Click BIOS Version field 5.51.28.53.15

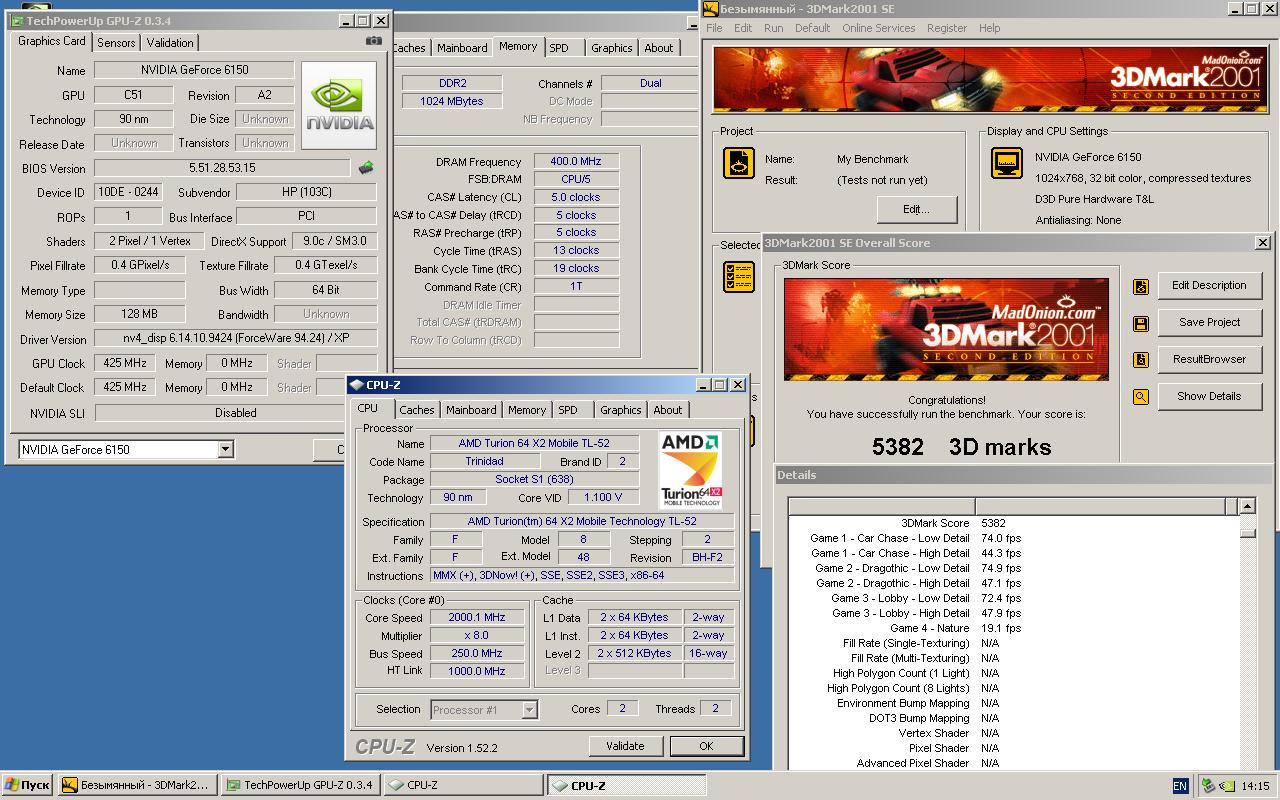222,168
